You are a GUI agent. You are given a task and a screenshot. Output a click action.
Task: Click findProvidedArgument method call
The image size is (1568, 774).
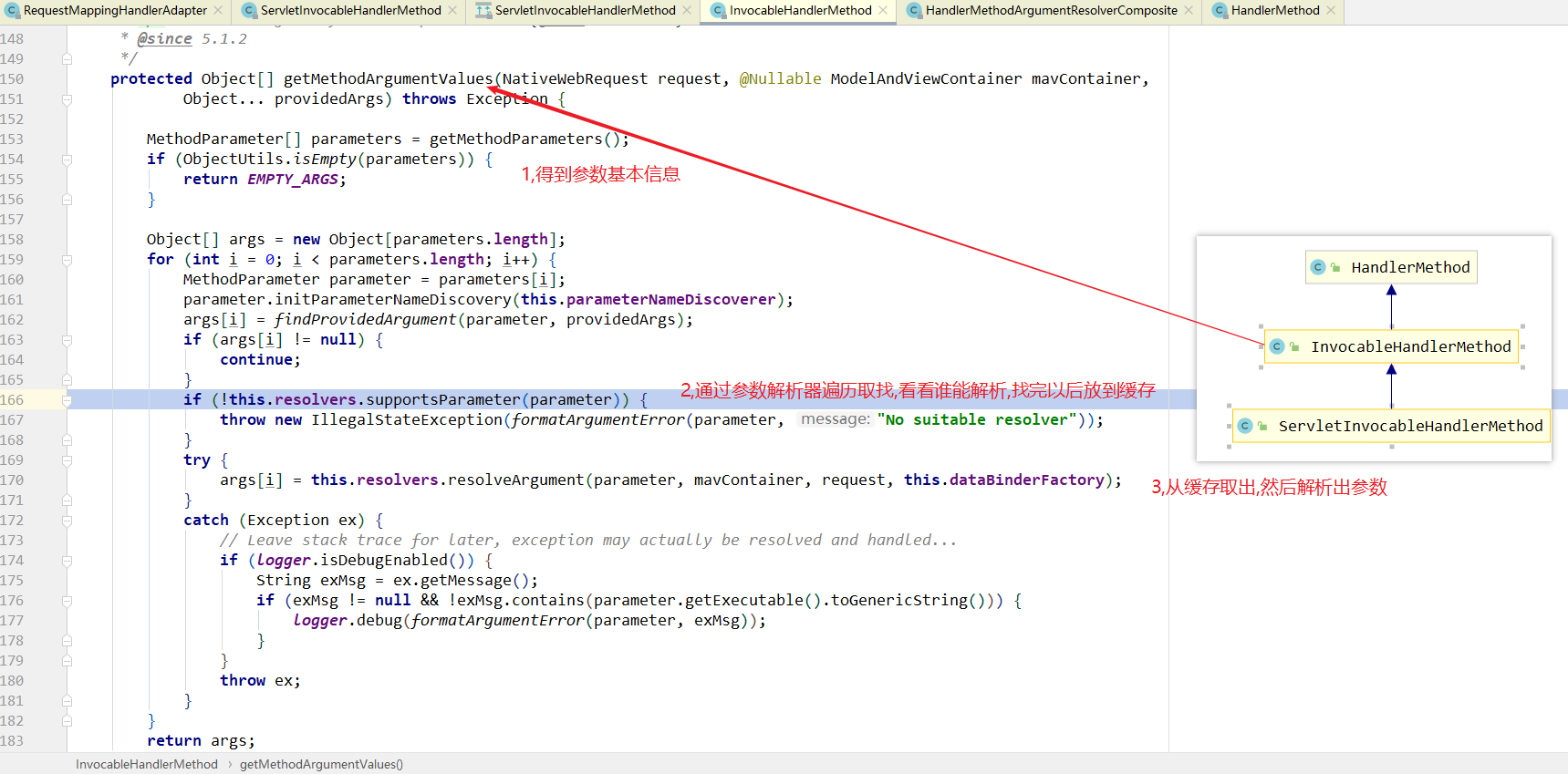click(365, 319)
